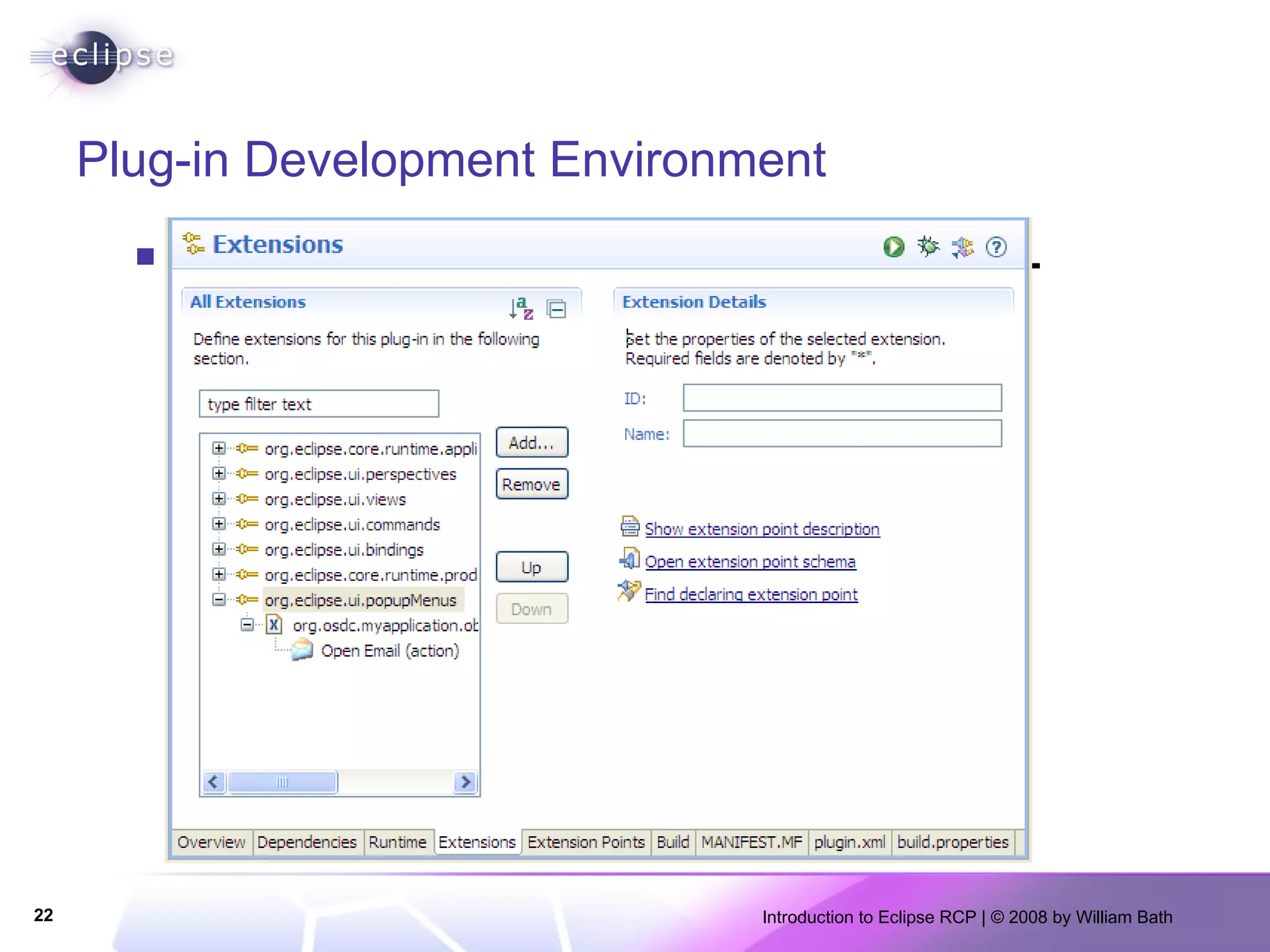
Task: Open Show extension point description link
Action: (x=762, y=529)
